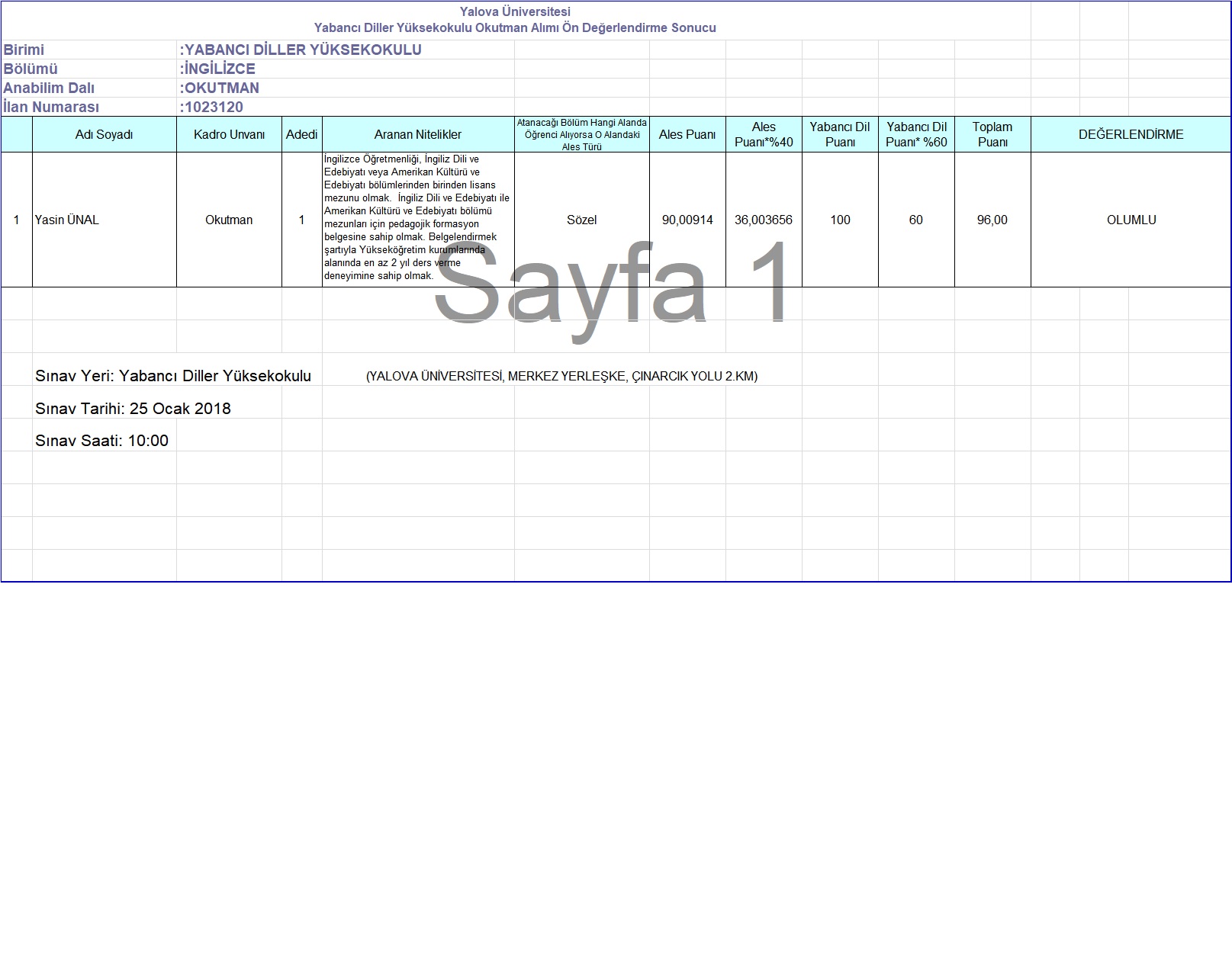Select the 'Adedi' column header
The width and height of the screenshot is (1232, 976).
[302, 134]
